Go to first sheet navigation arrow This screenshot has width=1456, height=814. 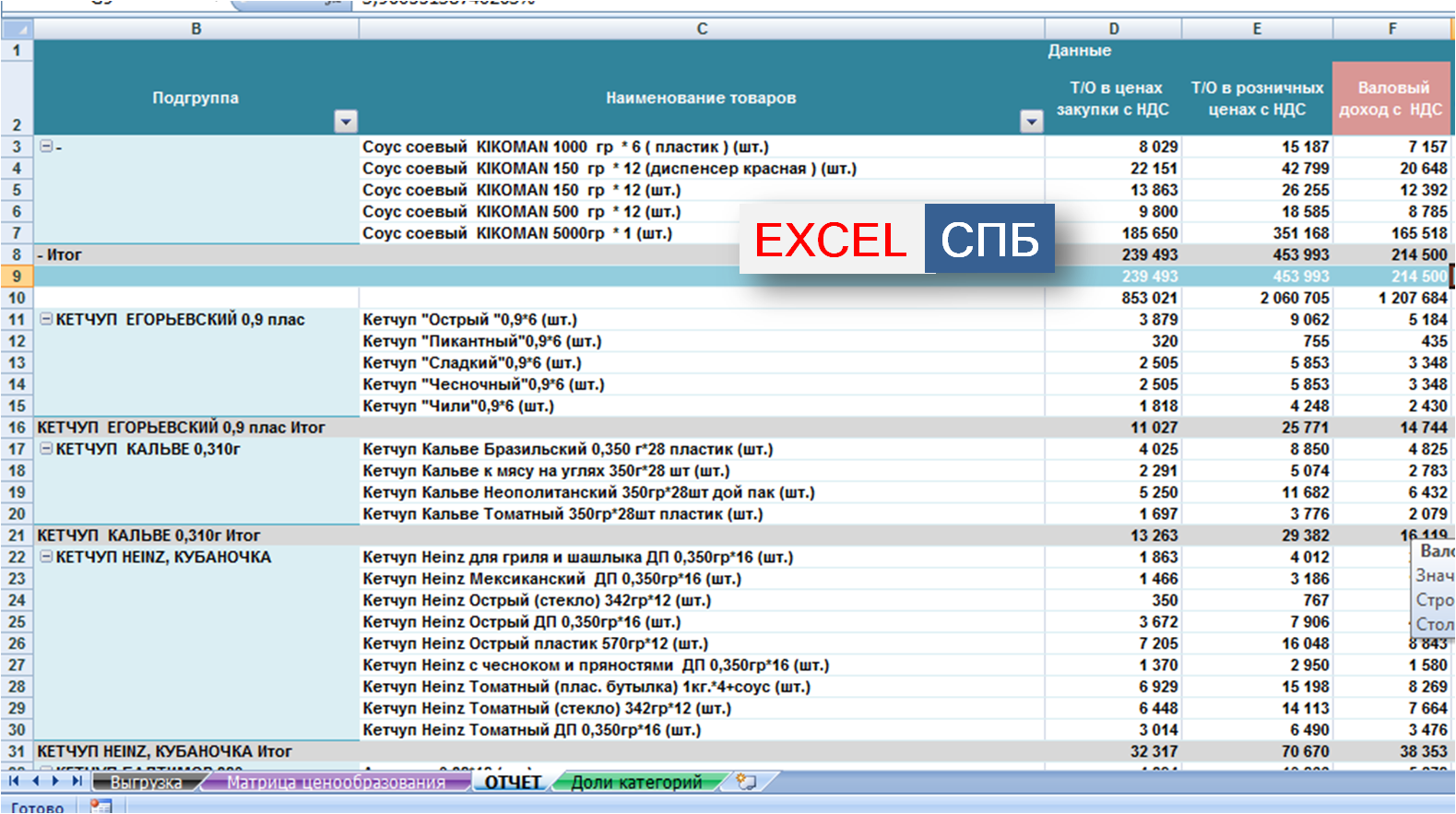coord(14,781)
